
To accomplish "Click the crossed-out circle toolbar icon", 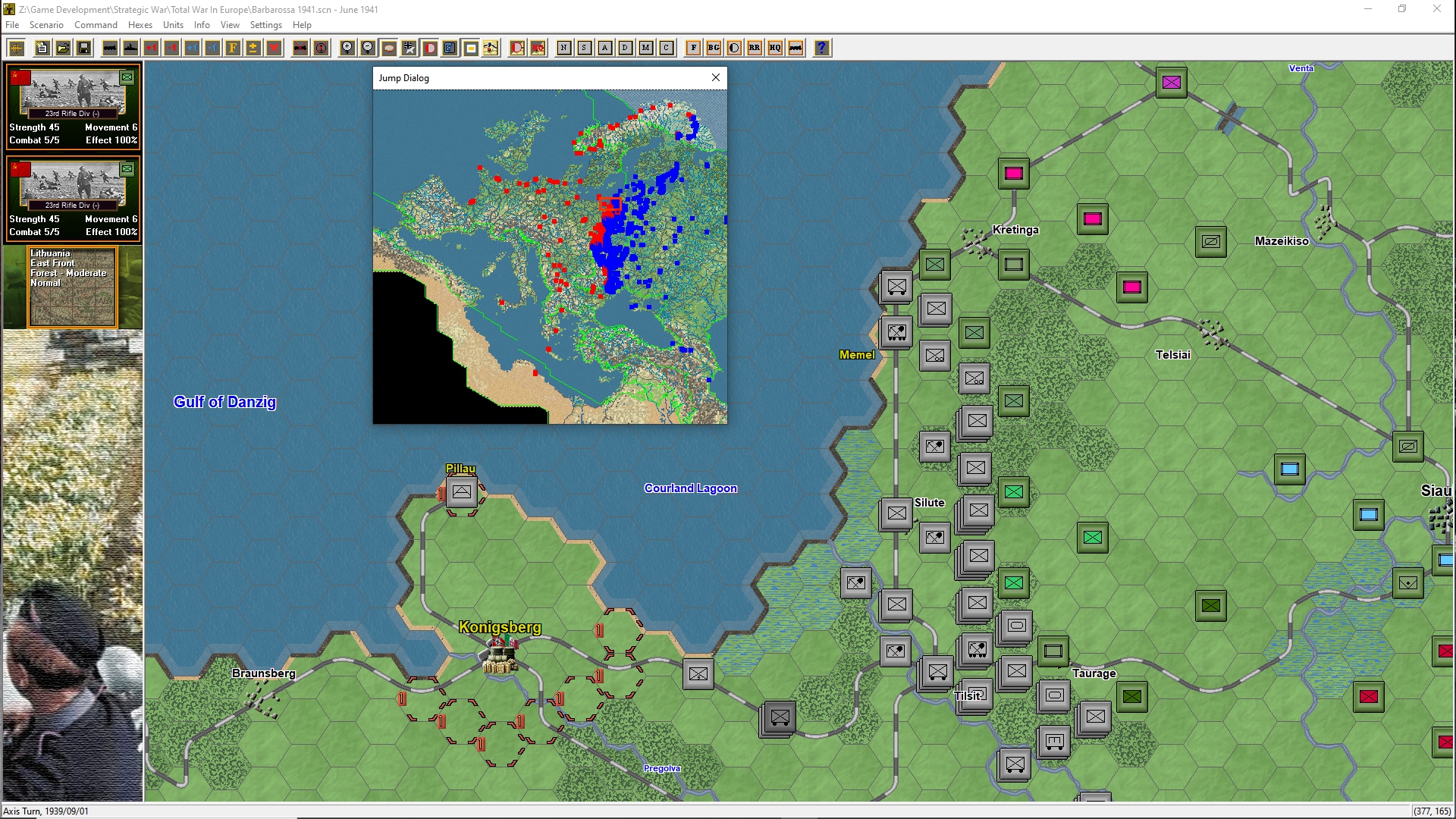I will pyautogui.click(x=321, y=48).
